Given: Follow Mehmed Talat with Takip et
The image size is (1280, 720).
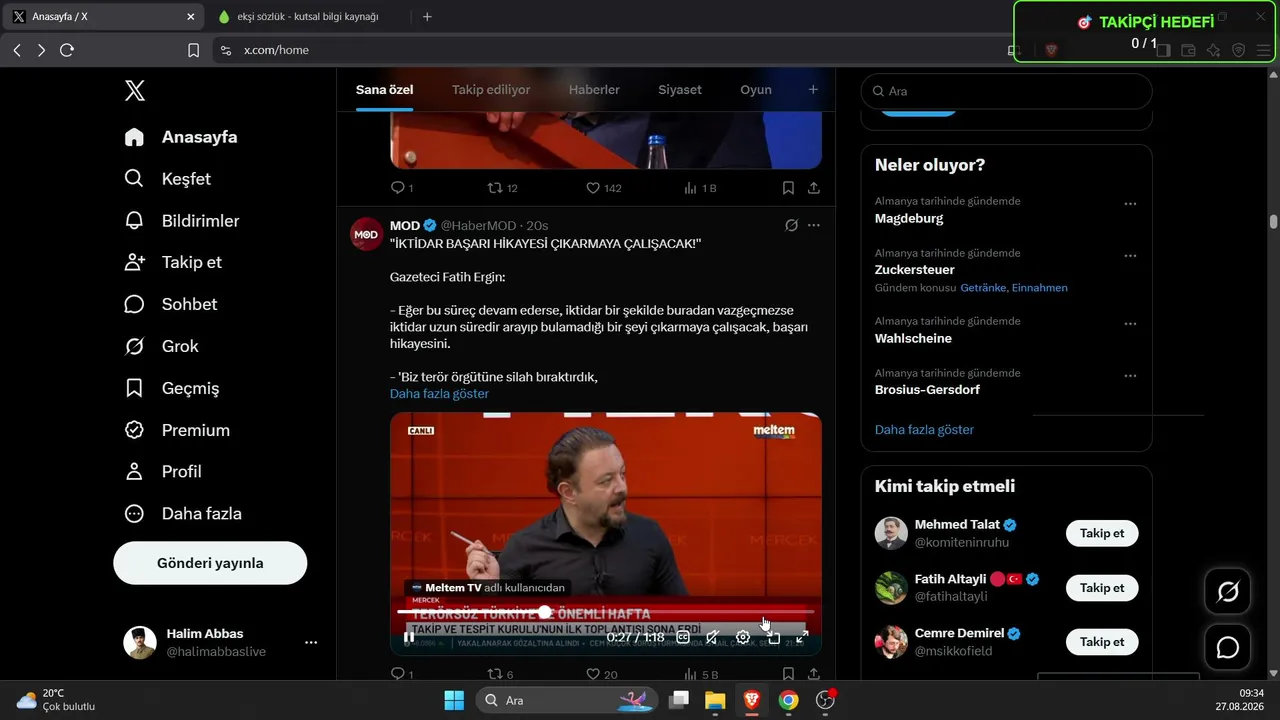Looking at the screenshot, I should tap(1102, 534).
